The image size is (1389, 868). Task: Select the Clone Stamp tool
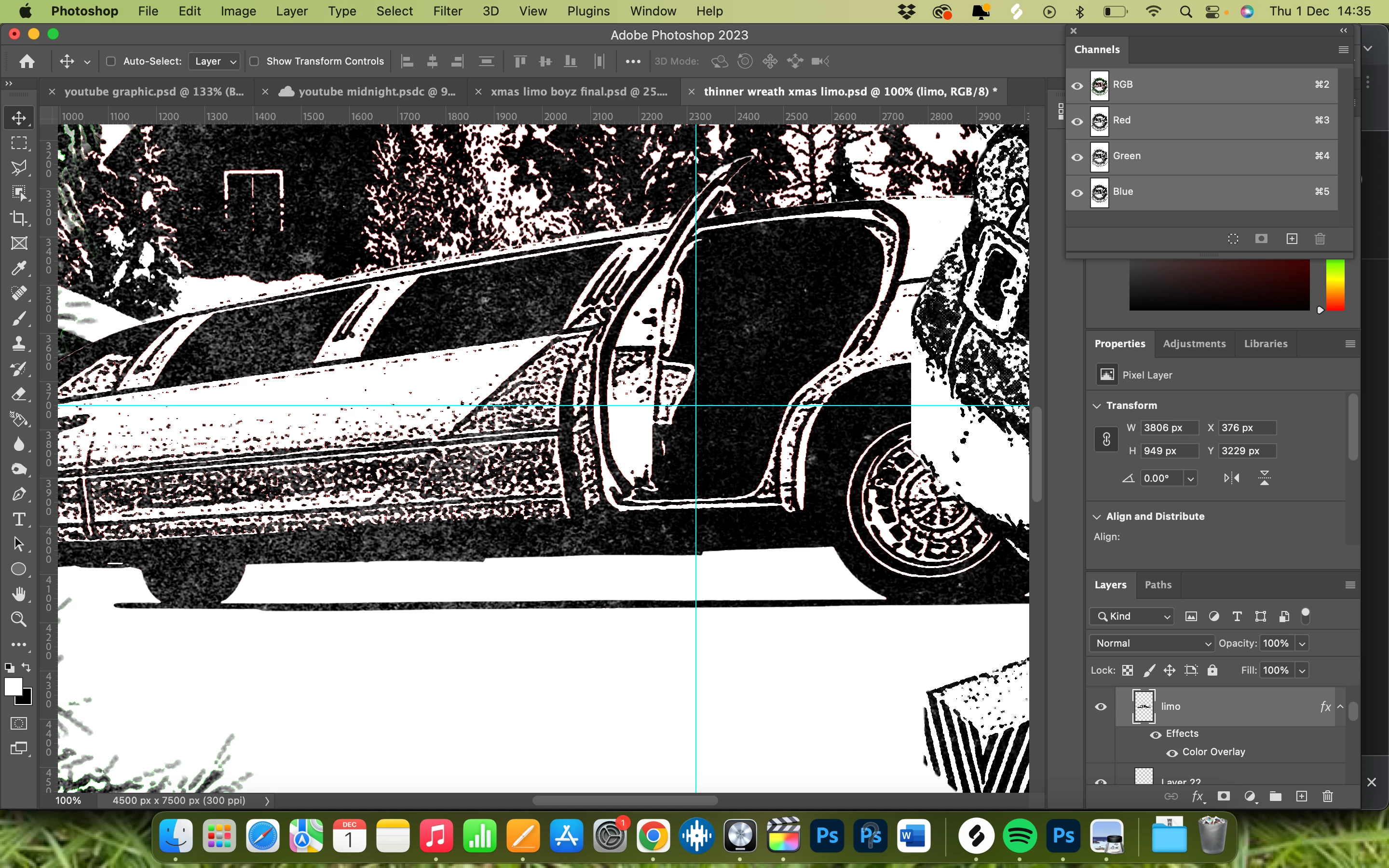click(x=19, y=343)
